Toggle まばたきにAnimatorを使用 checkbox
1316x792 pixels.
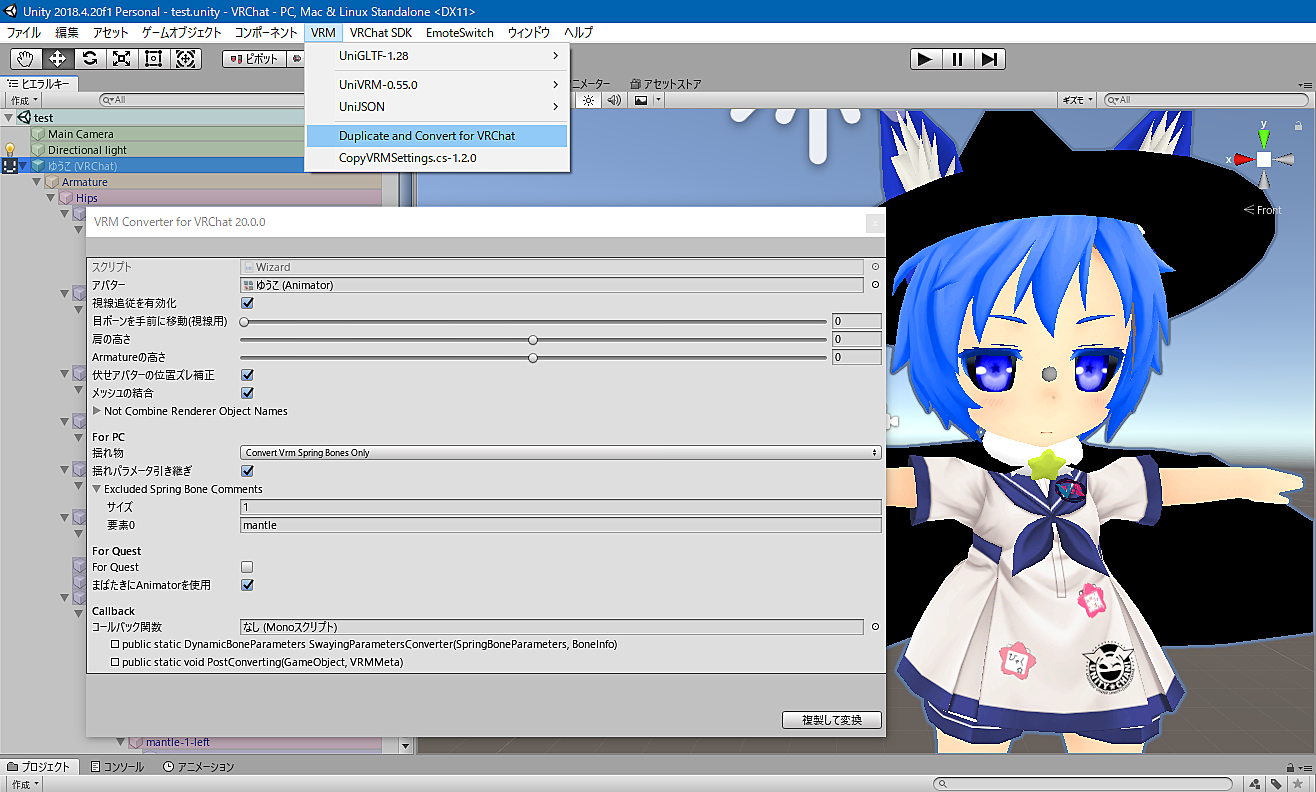coord(247,585)
